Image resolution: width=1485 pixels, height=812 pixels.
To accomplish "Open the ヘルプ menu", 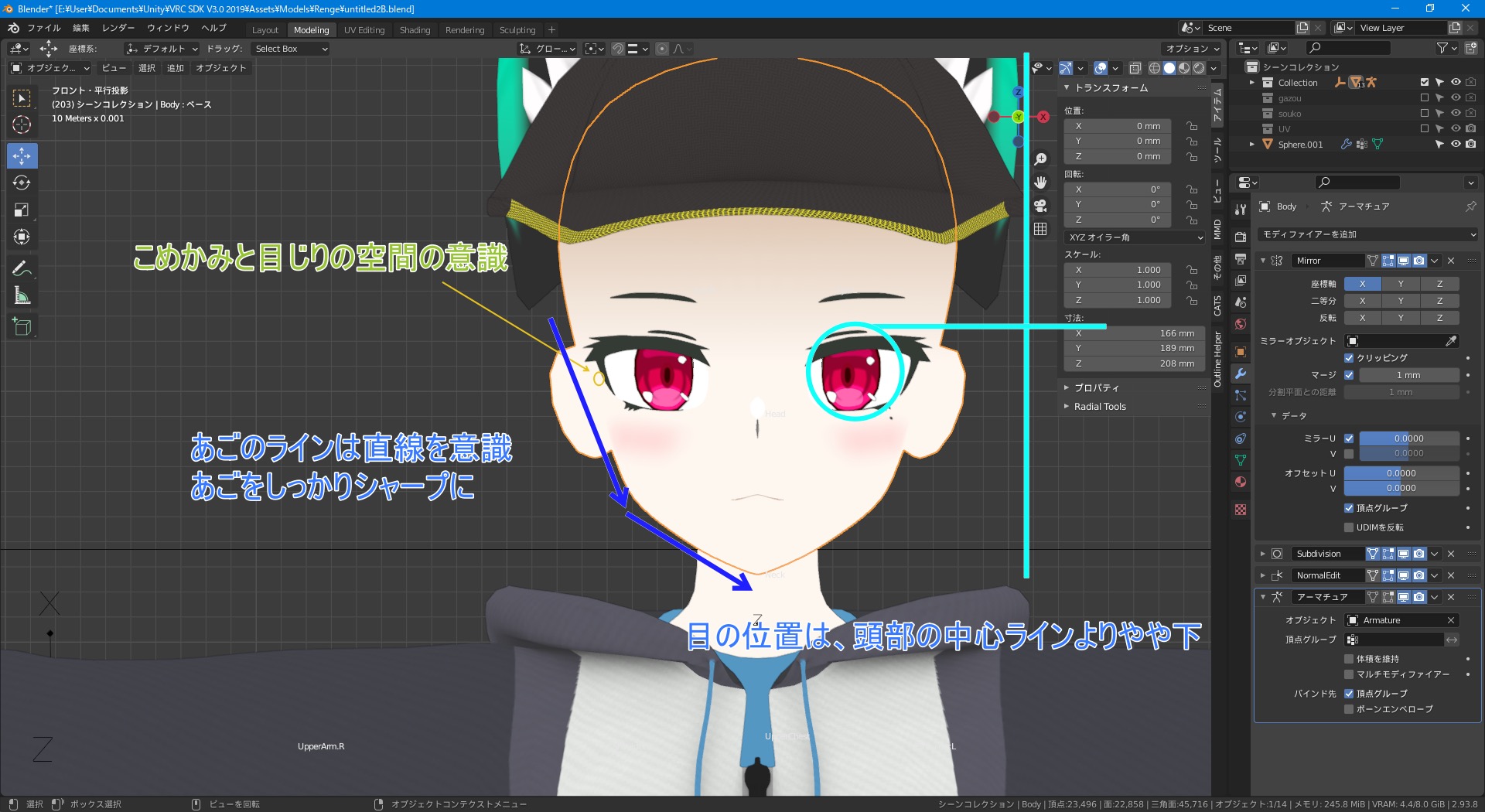I will click(213, 28).
